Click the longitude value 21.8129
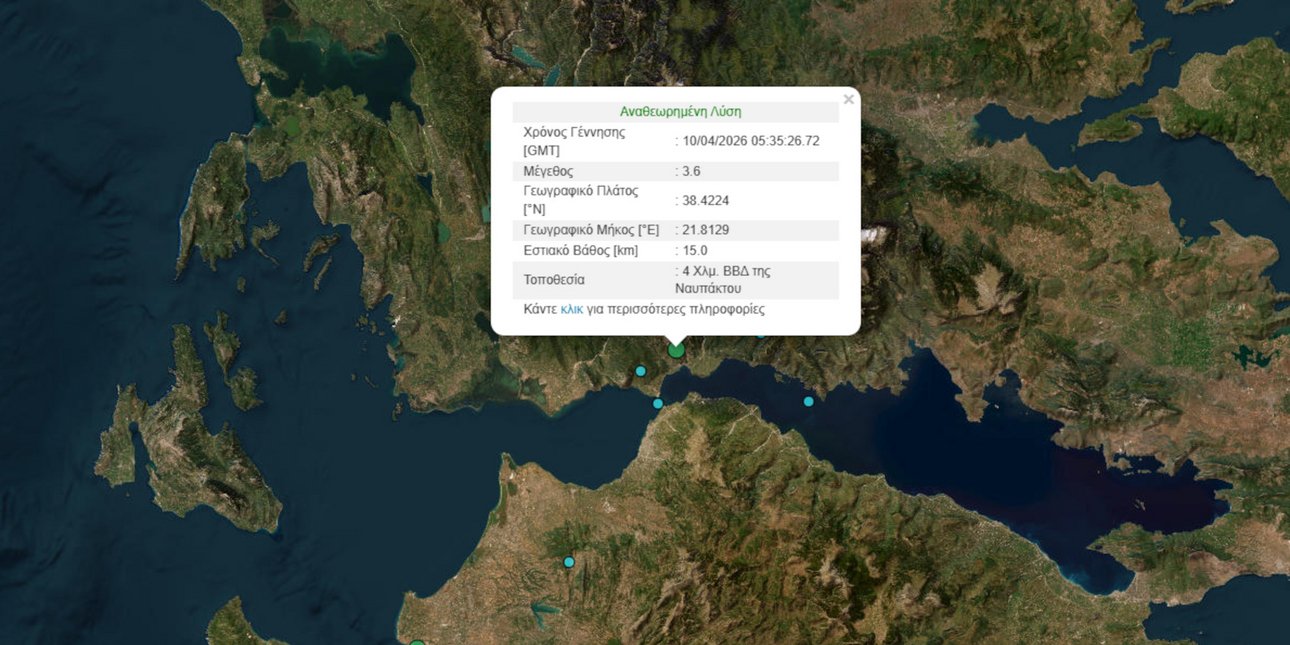The width and height of the screenshot is (1290, 645). click(x=704, y=229)
